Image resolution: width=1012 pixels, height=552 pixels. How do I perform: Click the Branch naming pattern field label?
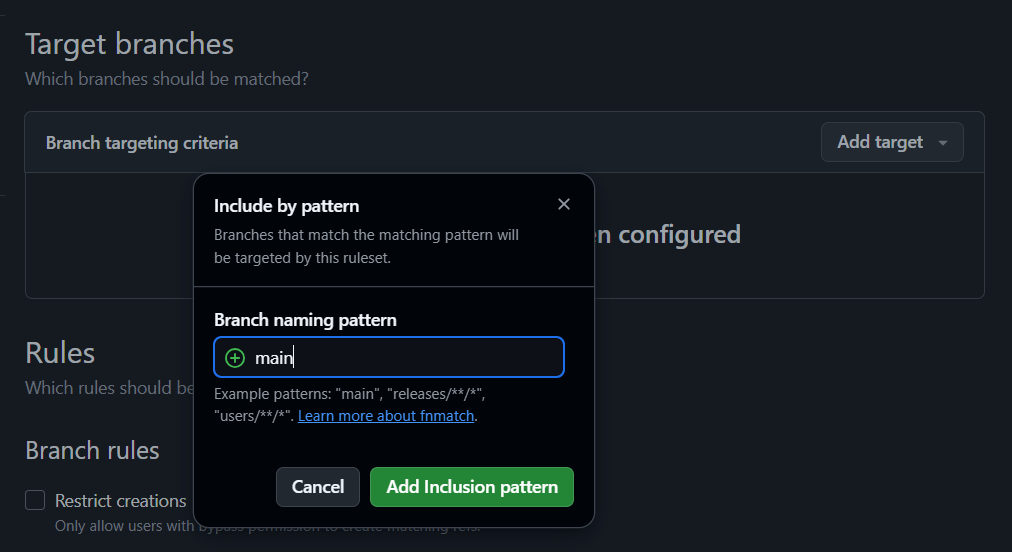[x=305, y=320]
